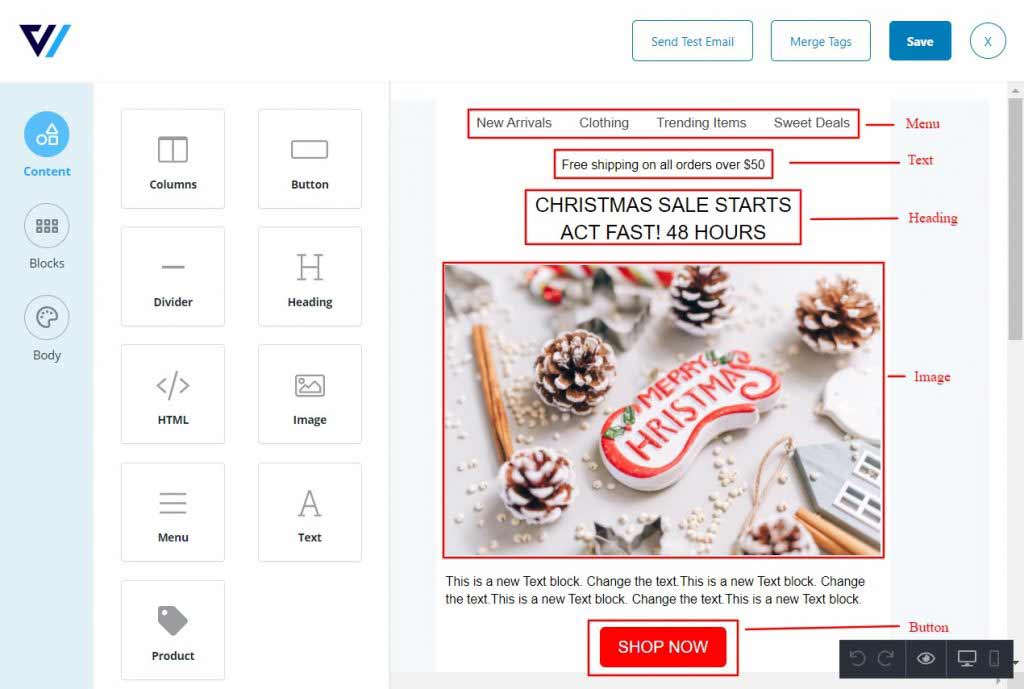Pick the Button content block
The height and width of the screenshot is (689, 1024).
click(x=310, y=159)
